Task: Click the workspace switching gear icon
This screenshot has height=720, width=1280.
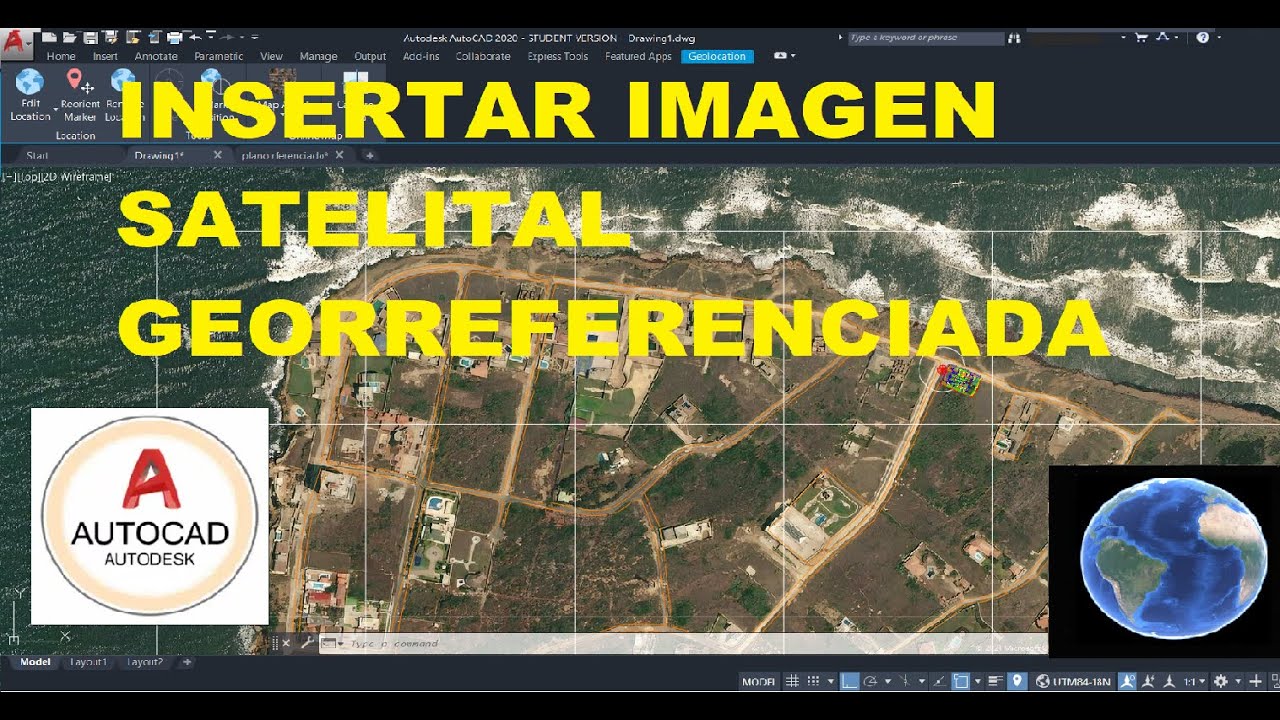Action: (1221, 681)
